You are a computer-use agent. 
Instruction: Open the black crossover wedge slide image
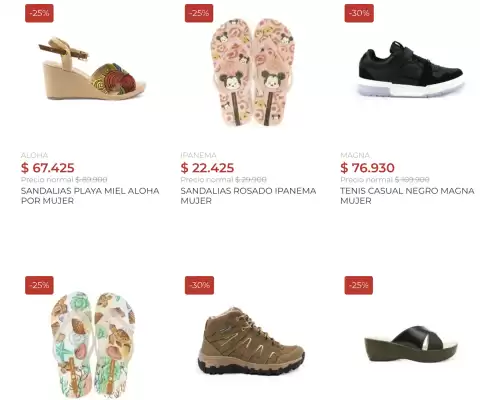[411, 344]
